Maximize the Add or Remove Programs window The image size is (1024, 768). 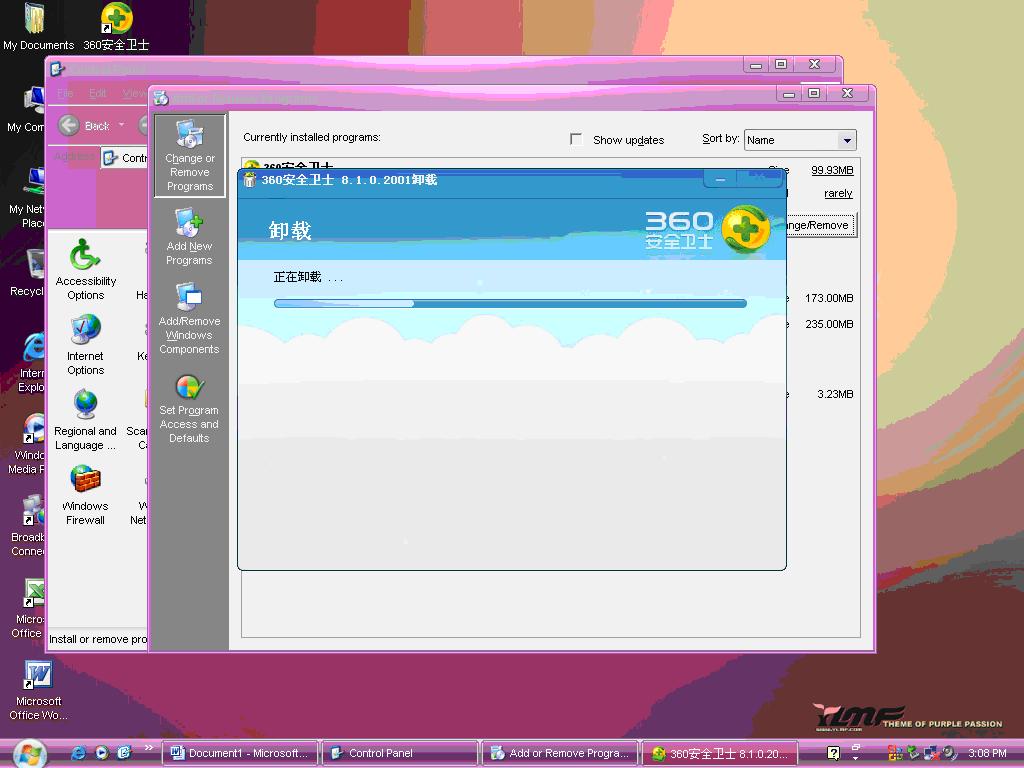(814, 93)
